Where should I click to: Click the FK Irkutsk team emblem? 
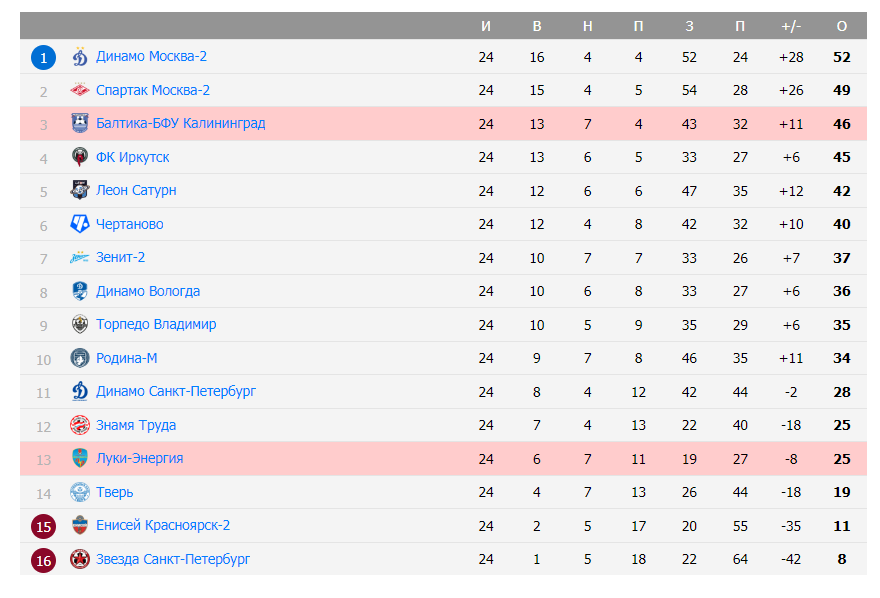coord(80,157)
